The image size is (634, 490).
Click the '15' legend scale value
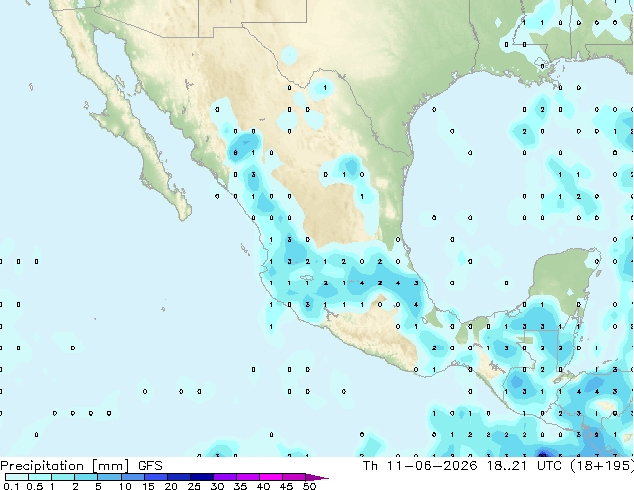[x=148, y=486]
